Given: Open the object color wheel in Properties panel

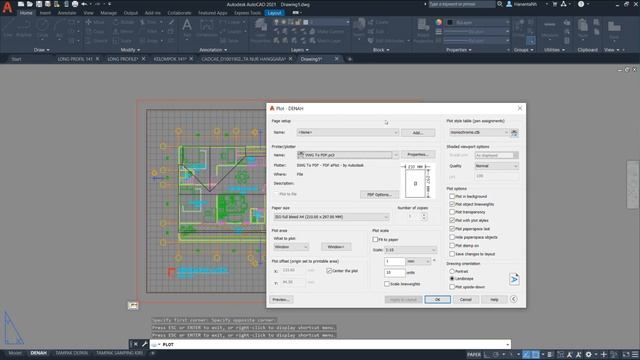Looking at the screenshot, I should pyautogui.click(x=438, y=22).
